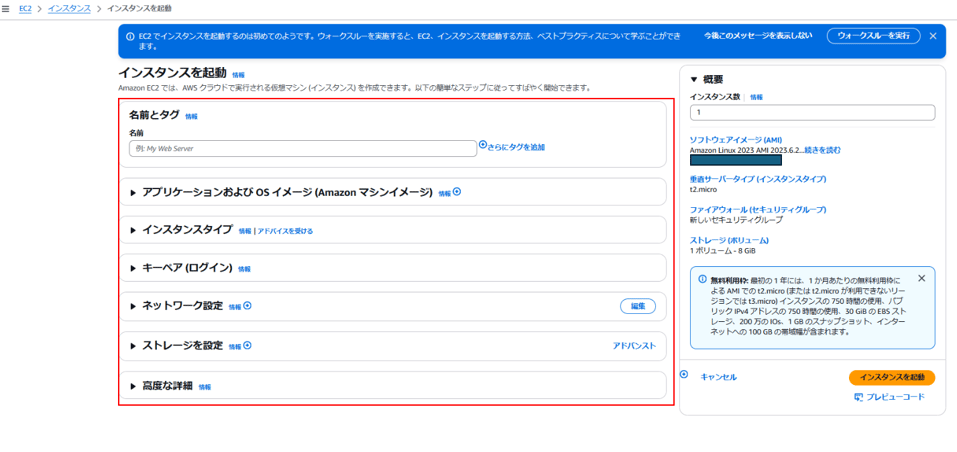The height and width of the screenshot is (452, 957).
Task: Open ファイアウォール (セキュリティグループ) link
Action: pos(758,210)
